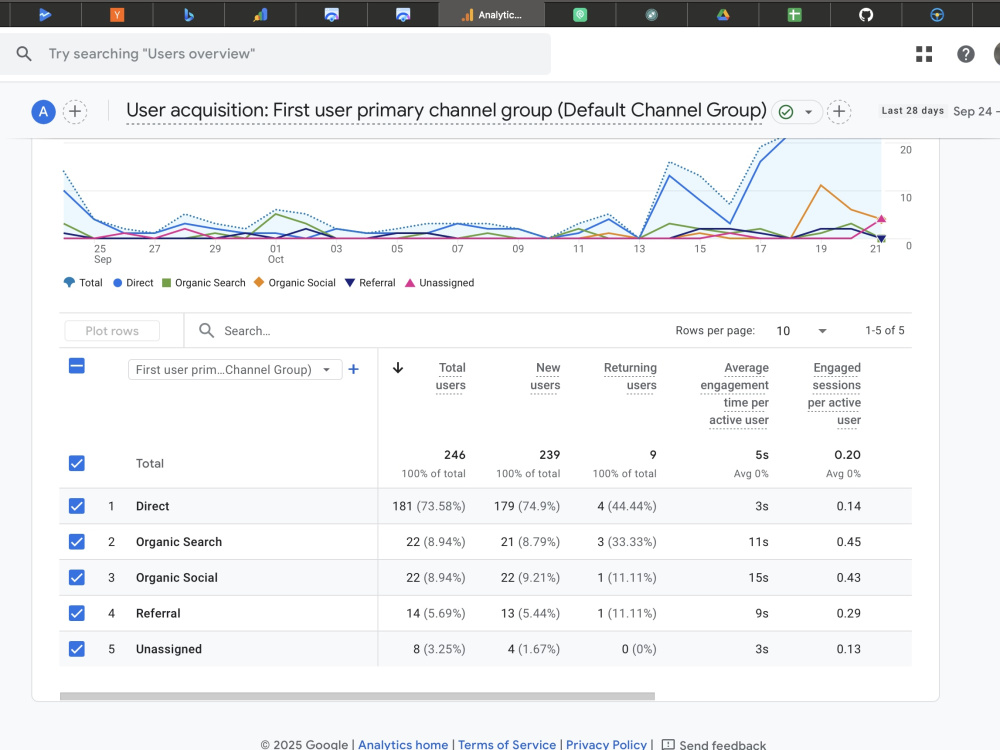Open the help question mark icon
Image resolution: width=1000 pixels, height=750 pixels.
966,54
